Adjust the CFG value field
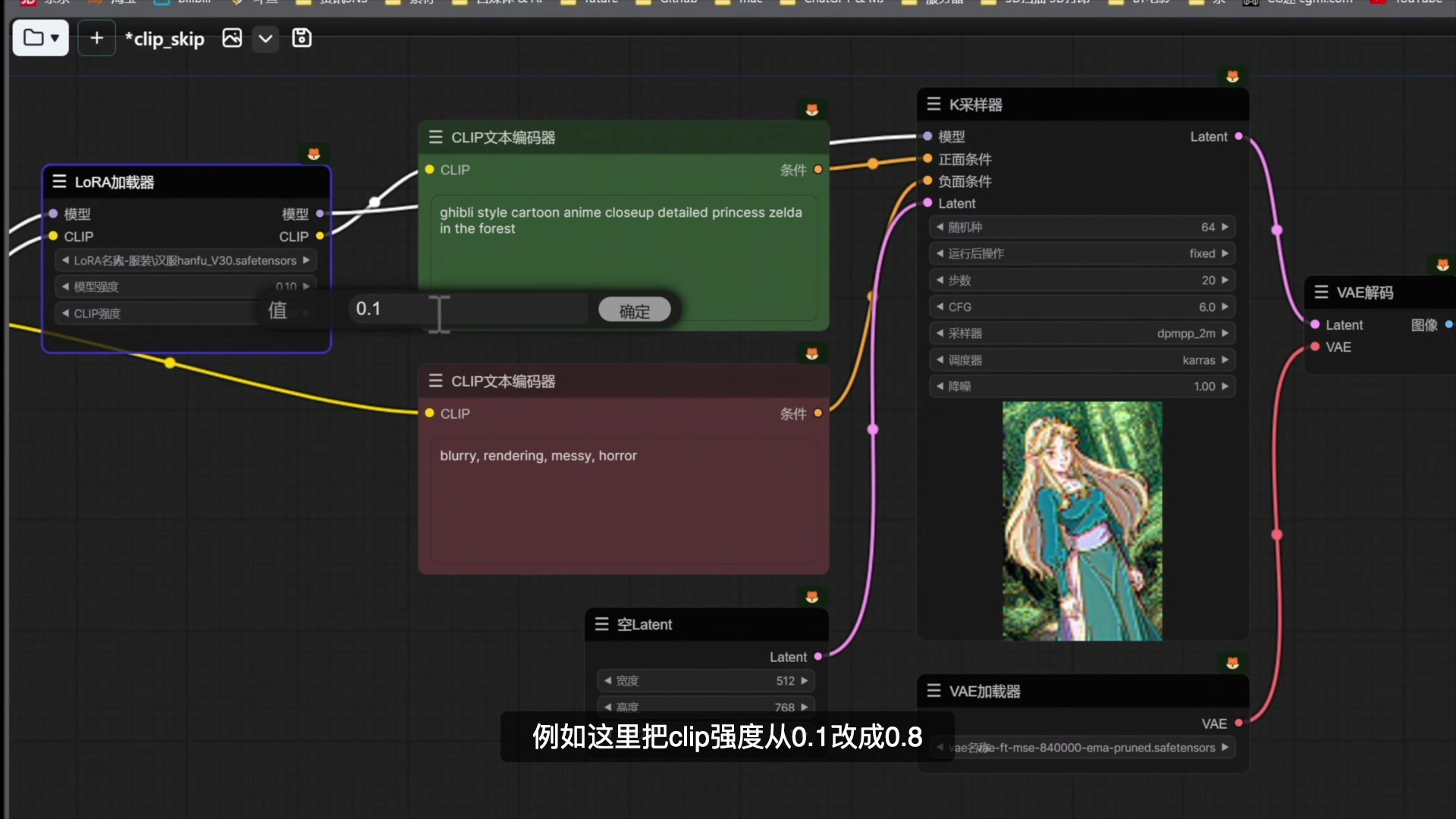The image size is (1456, 819). tap(1082, 306)
